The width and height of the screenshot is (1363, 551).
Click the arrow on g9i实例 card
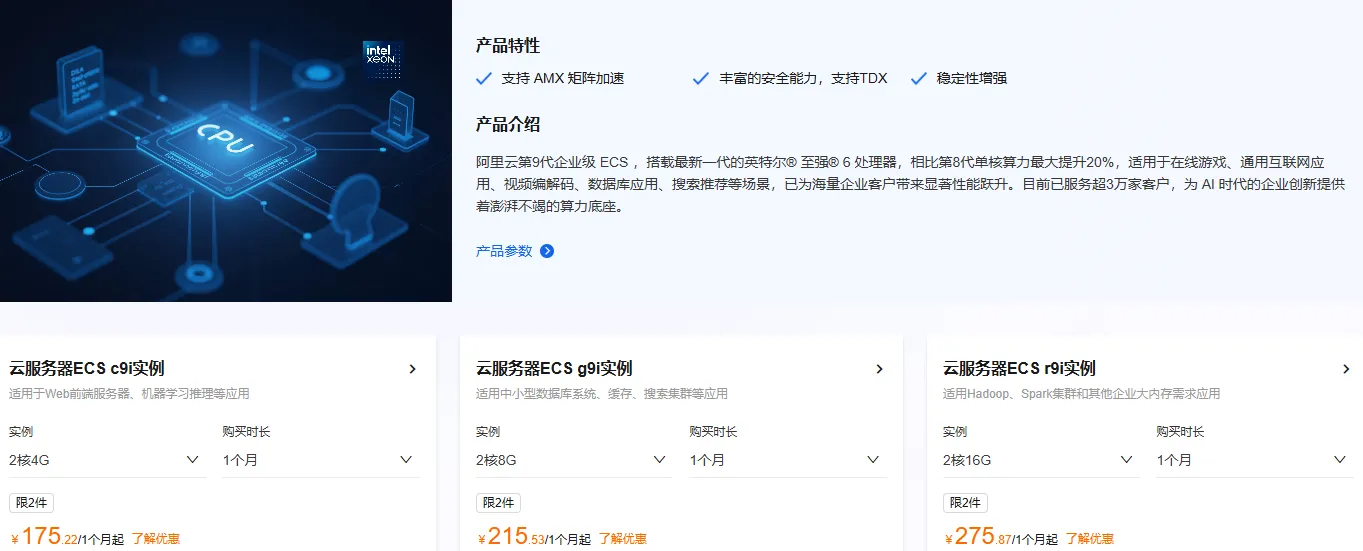pyautogui.click(x=879, y=369)
